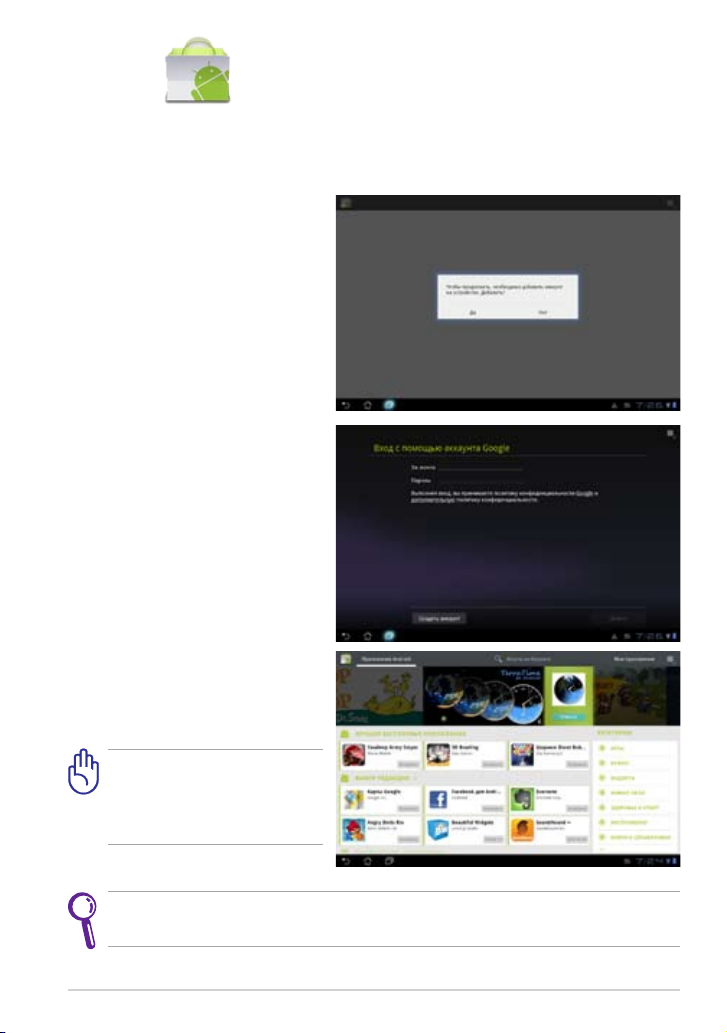
Task: Open overflow menu in Market top bar
Action: coord(670,659)
